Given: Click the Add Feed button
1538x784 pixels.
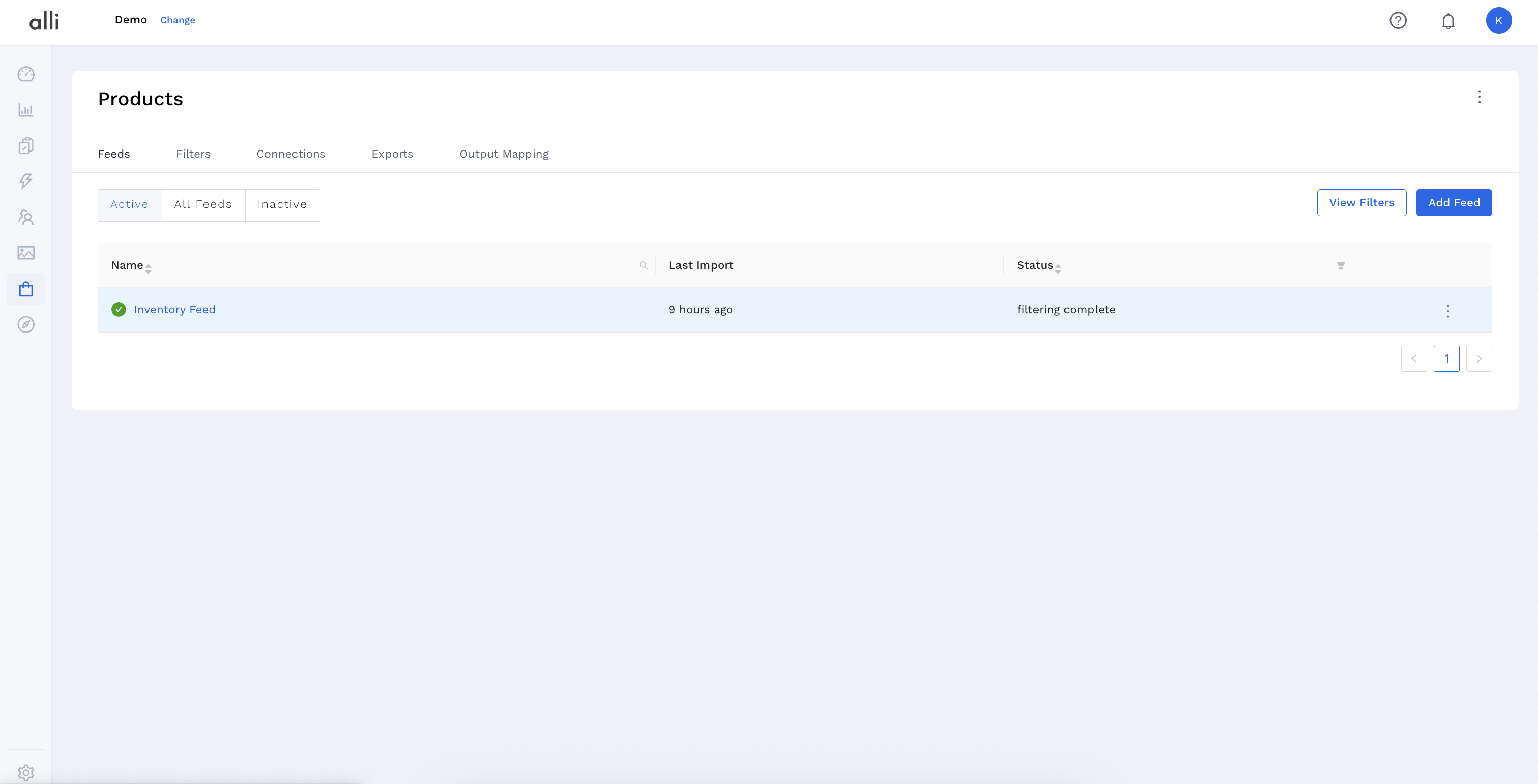Looking at the screenshot, I should [x=1453, y=203].
